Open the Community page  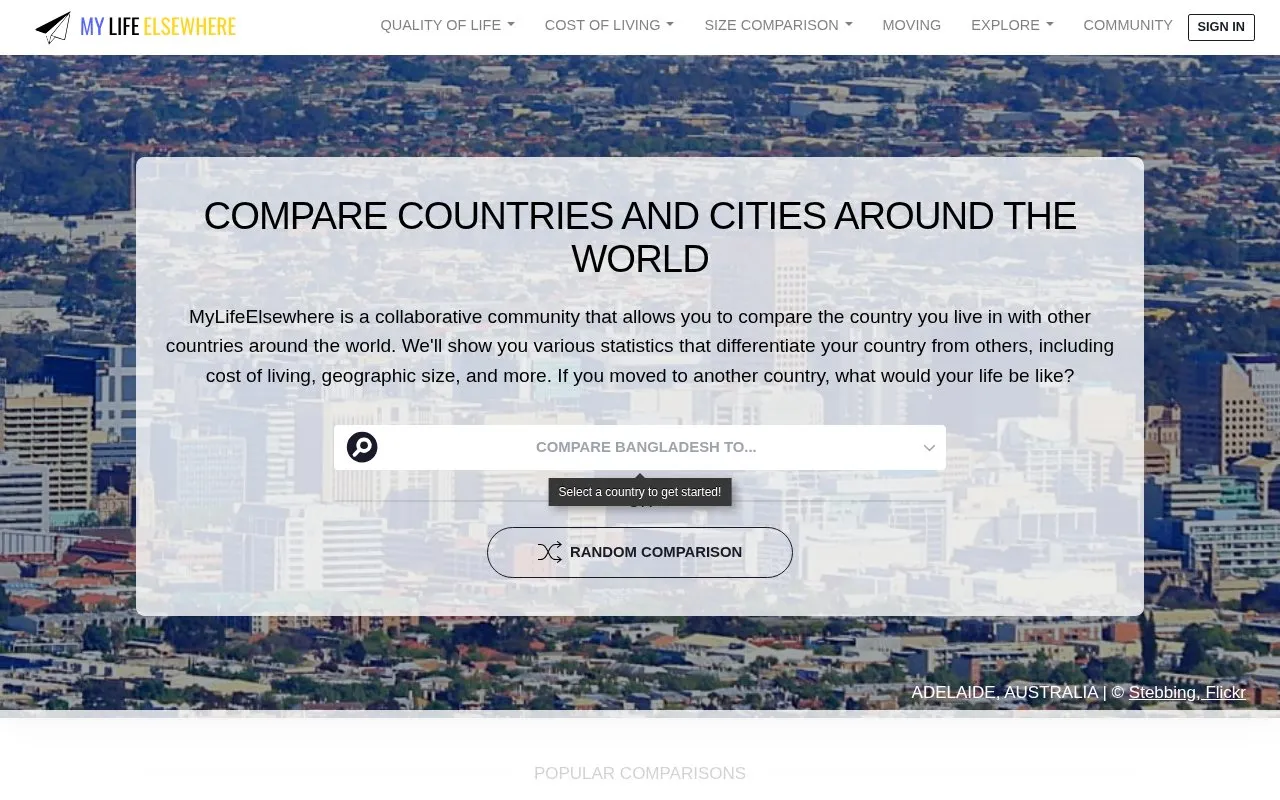[1128, 25]
